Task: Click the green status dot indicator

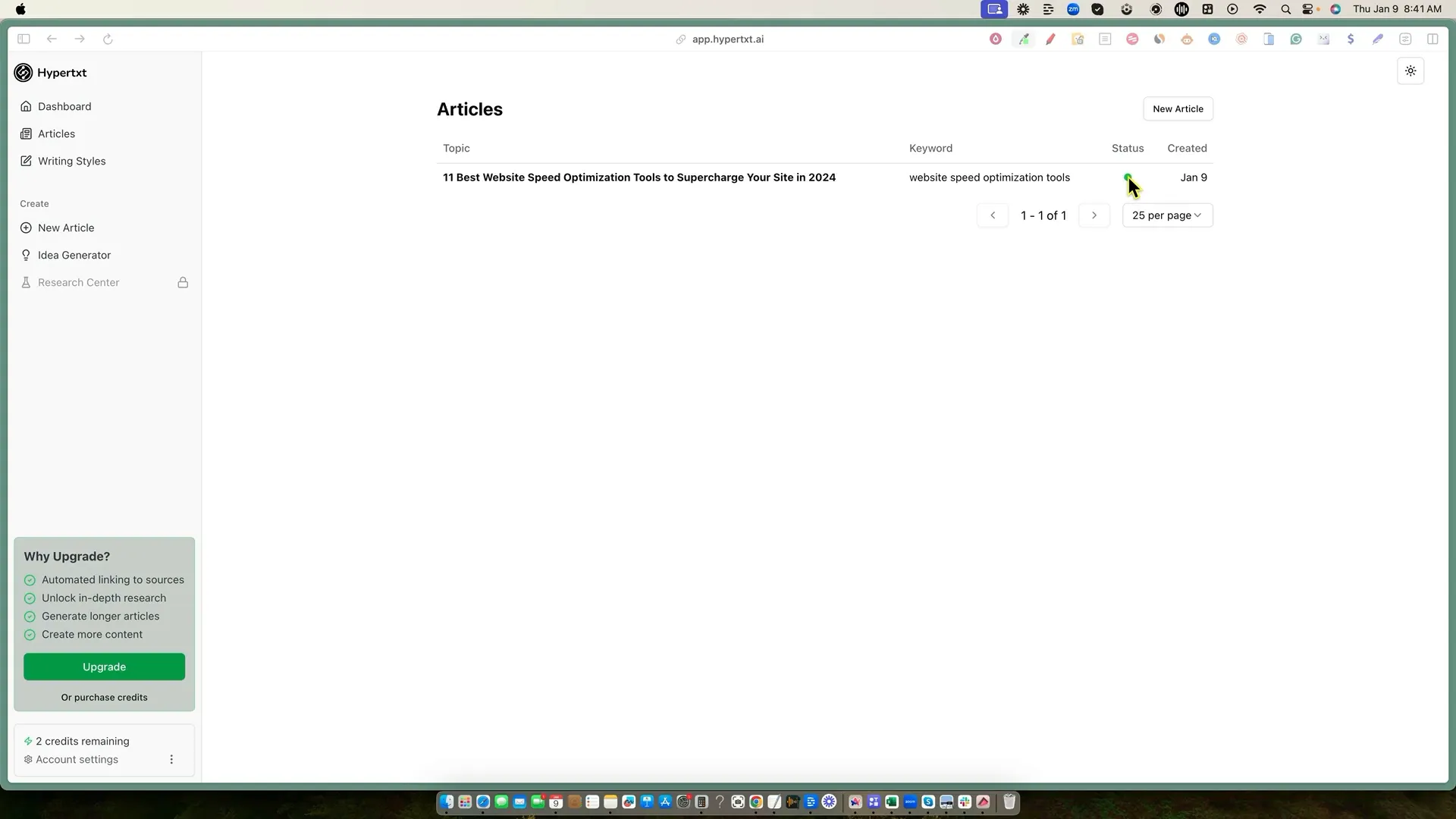Action: pyautogui.click(x=1127, y=176)
